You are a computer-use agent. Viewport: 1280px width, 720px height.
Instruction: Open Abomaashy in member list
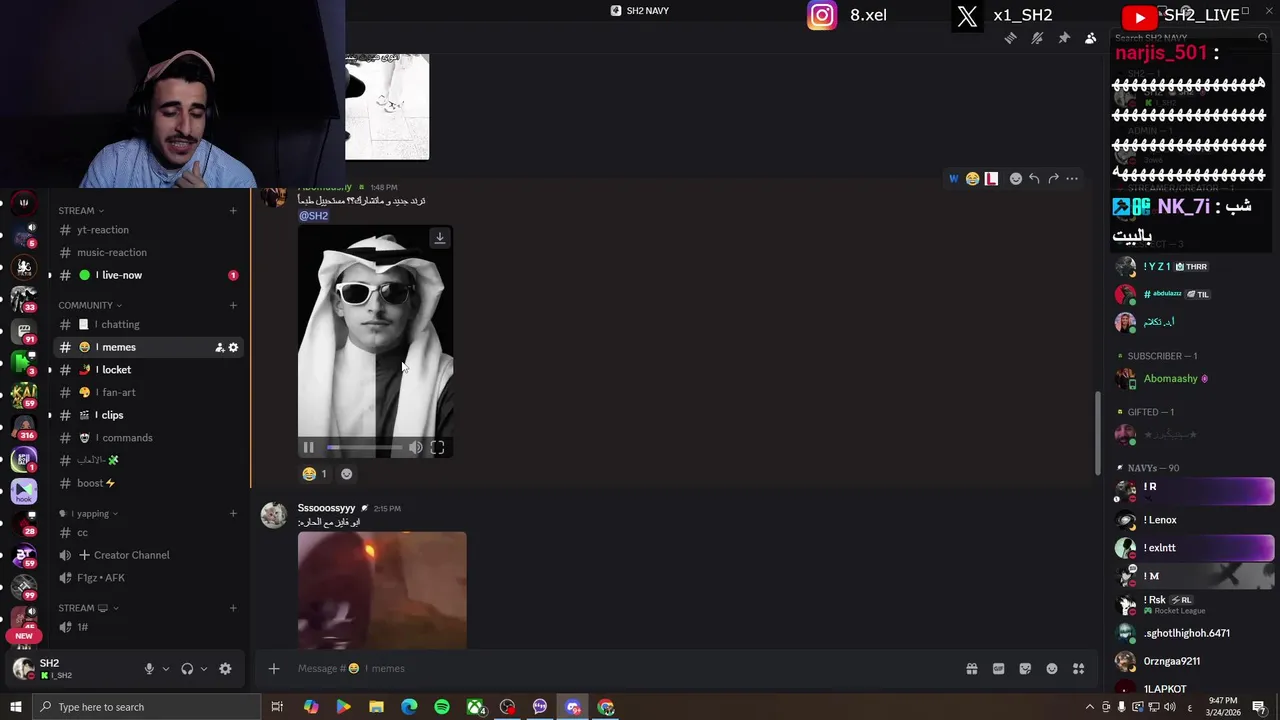tap(1190, 379)
